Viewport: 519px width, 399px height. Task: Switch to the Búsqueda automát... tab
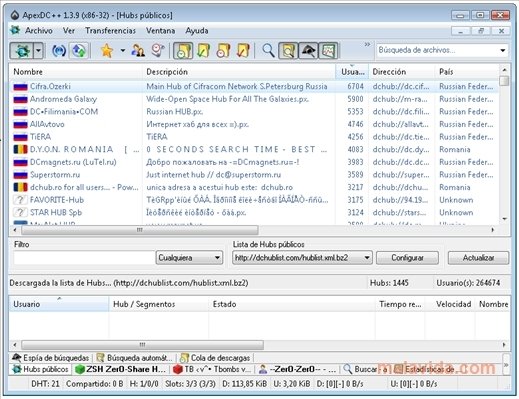pyautogui.click(x=135, y=358)
